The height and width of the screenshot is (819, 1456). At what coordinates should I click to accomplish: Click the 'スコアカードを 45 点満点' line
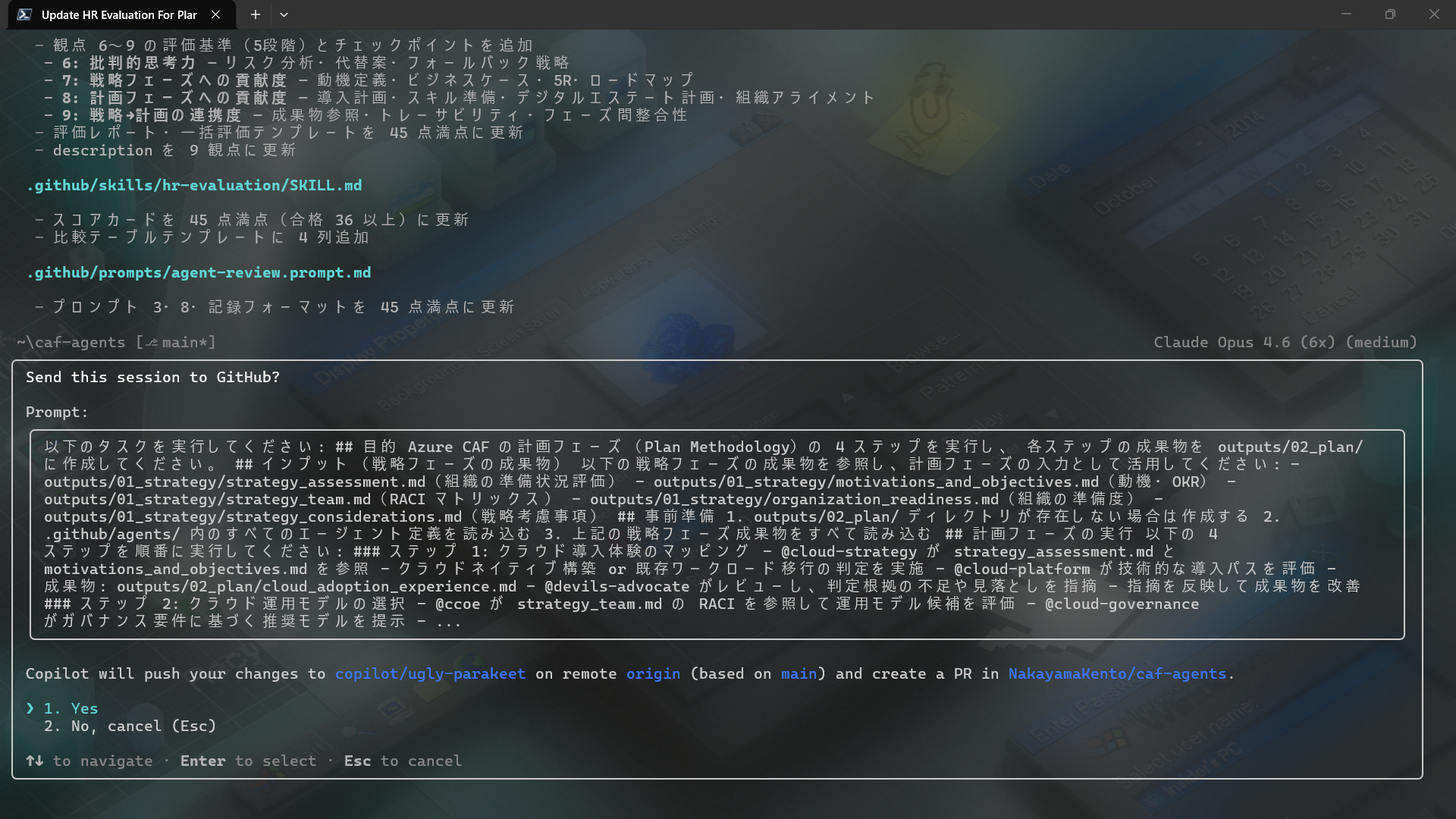252,220
